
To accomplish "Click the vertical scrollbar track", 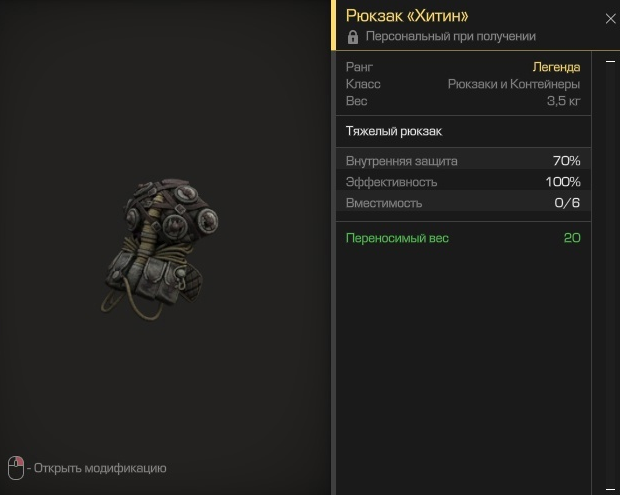I will pyautogui.click(x=611, y=276).
